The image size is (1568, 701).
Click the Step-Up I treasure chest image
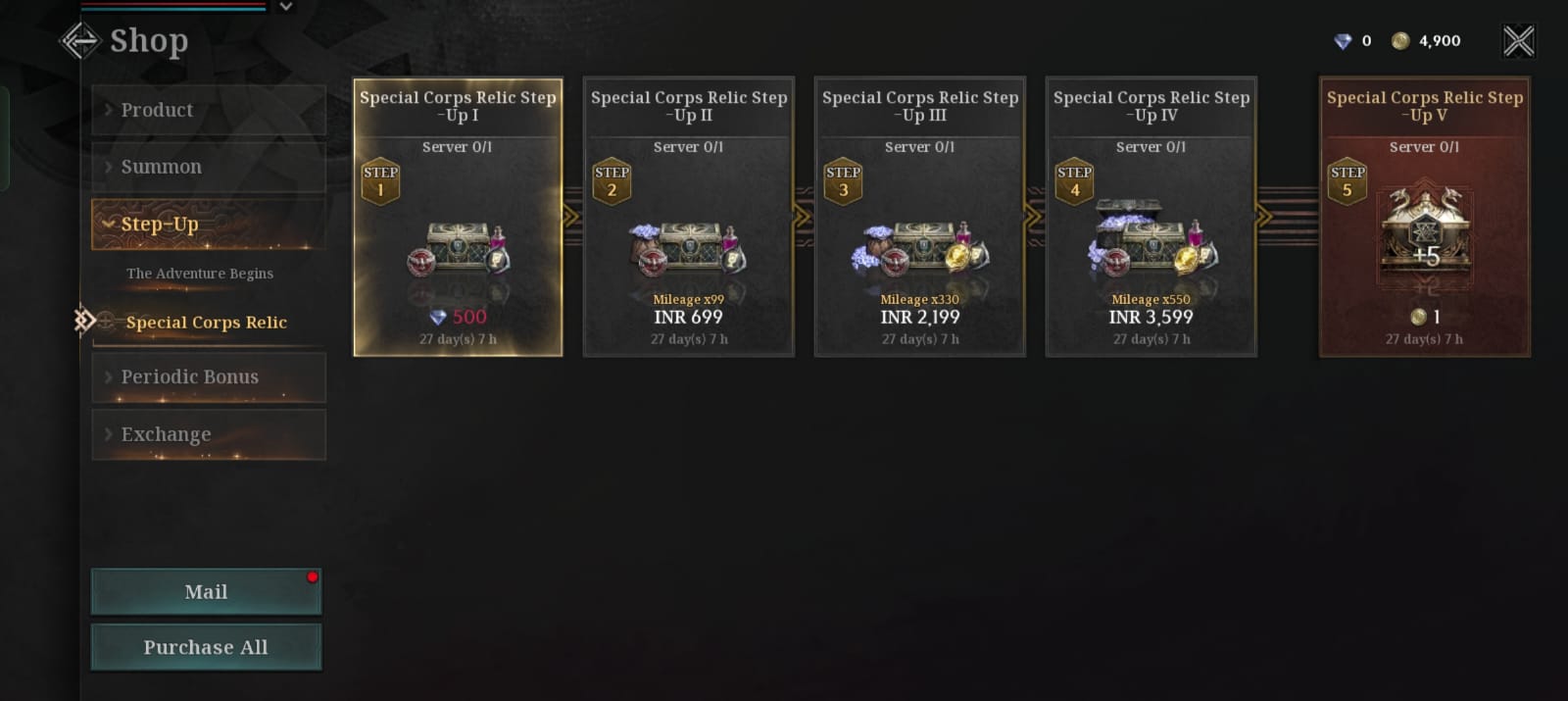pyautogui.click(x=458, y=249)
